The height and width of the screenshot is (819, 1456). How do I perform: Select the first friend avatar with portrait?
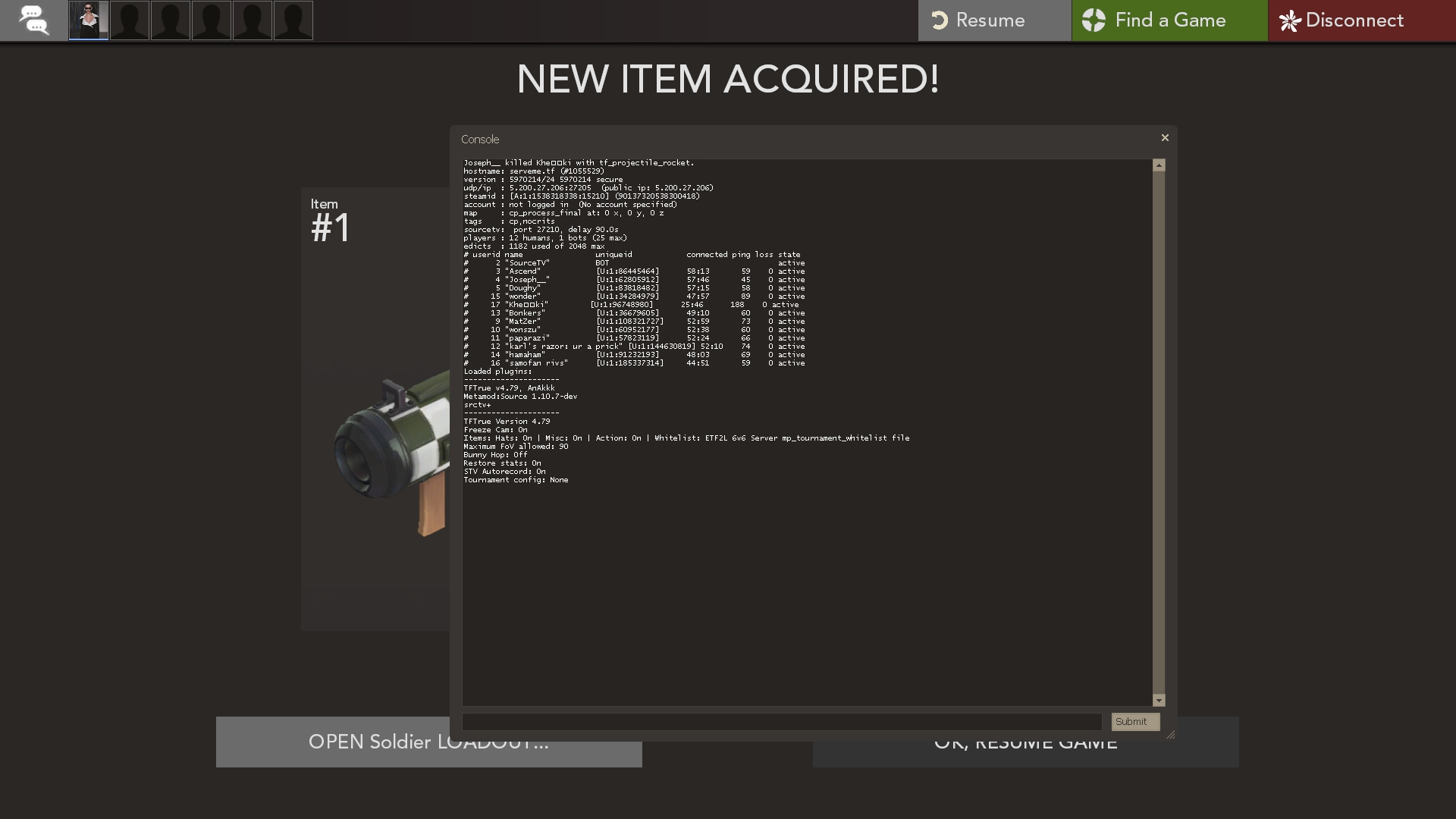89,20
